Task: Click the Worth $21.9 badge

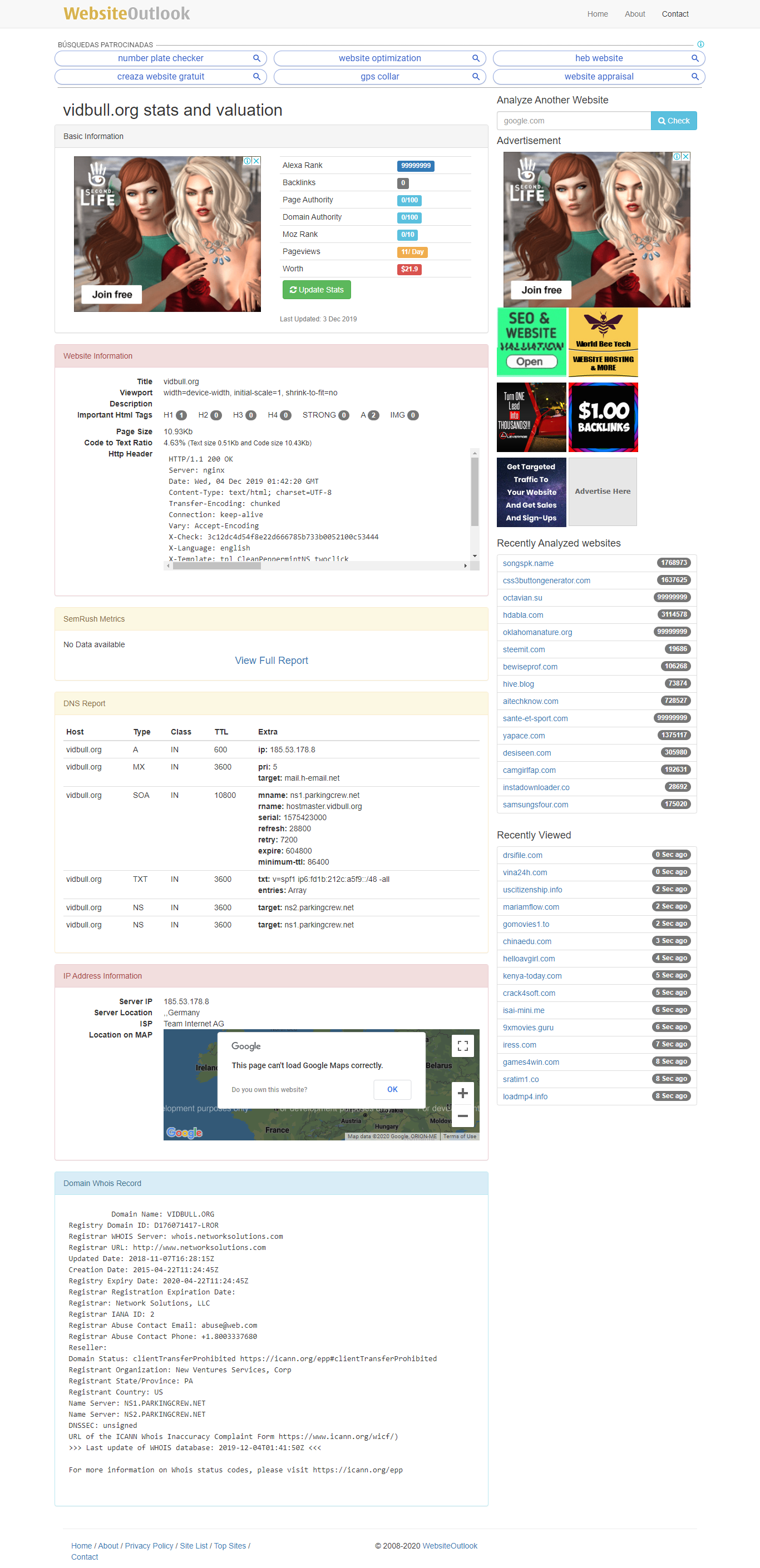Action: pos(410,269)
